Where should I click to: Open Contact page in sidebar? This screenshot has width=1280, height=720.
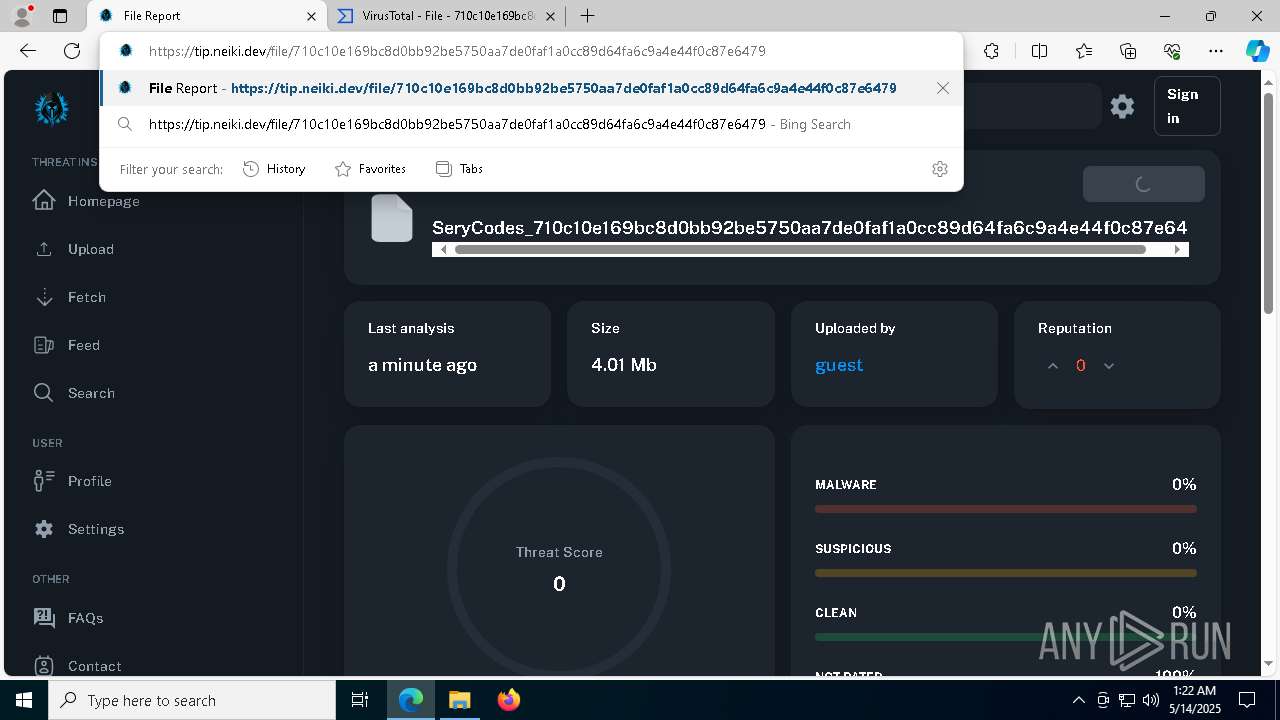click(x=77, y=666)
